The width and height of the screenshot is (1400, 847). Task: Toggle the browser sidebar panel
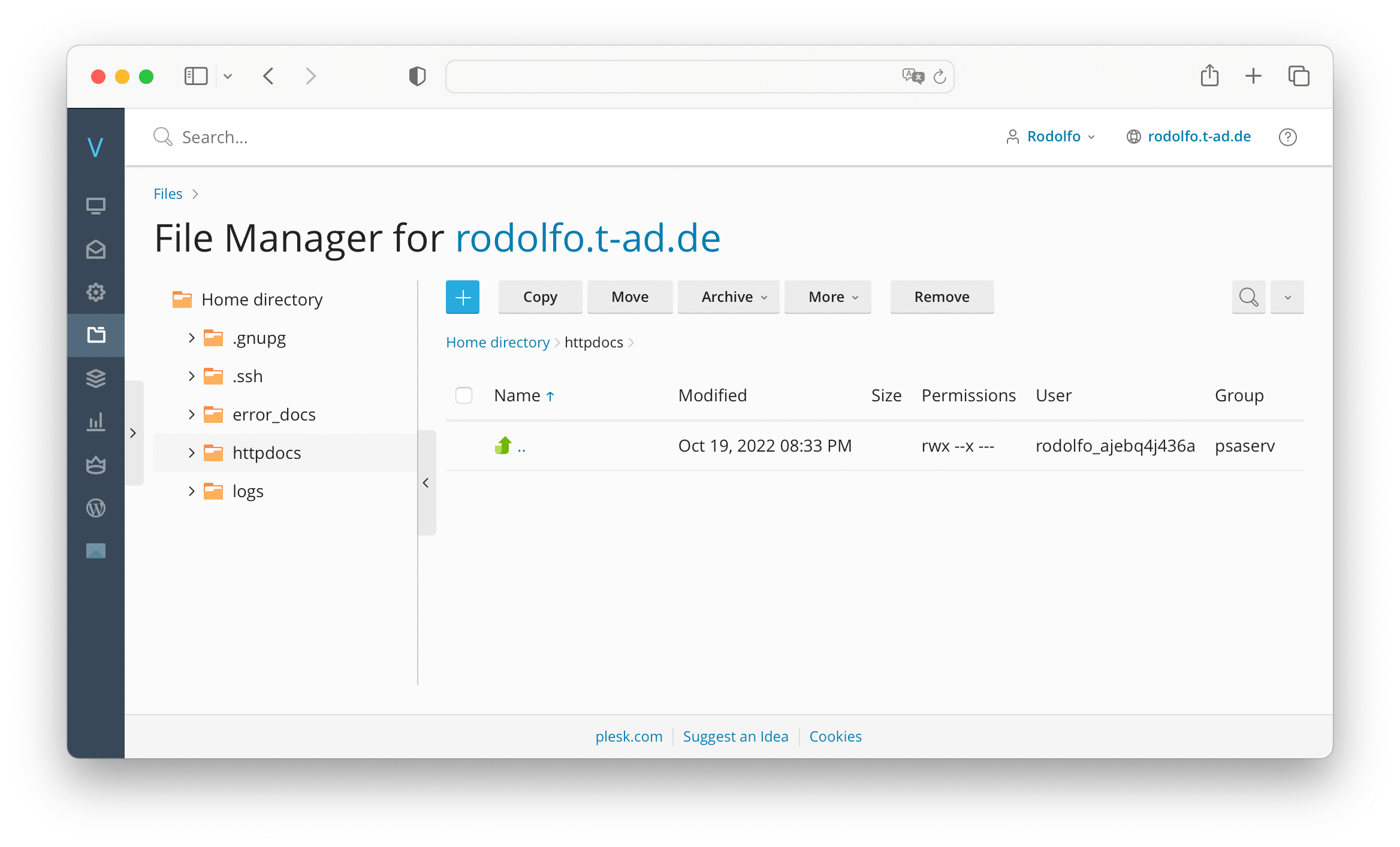pos(196,76)
